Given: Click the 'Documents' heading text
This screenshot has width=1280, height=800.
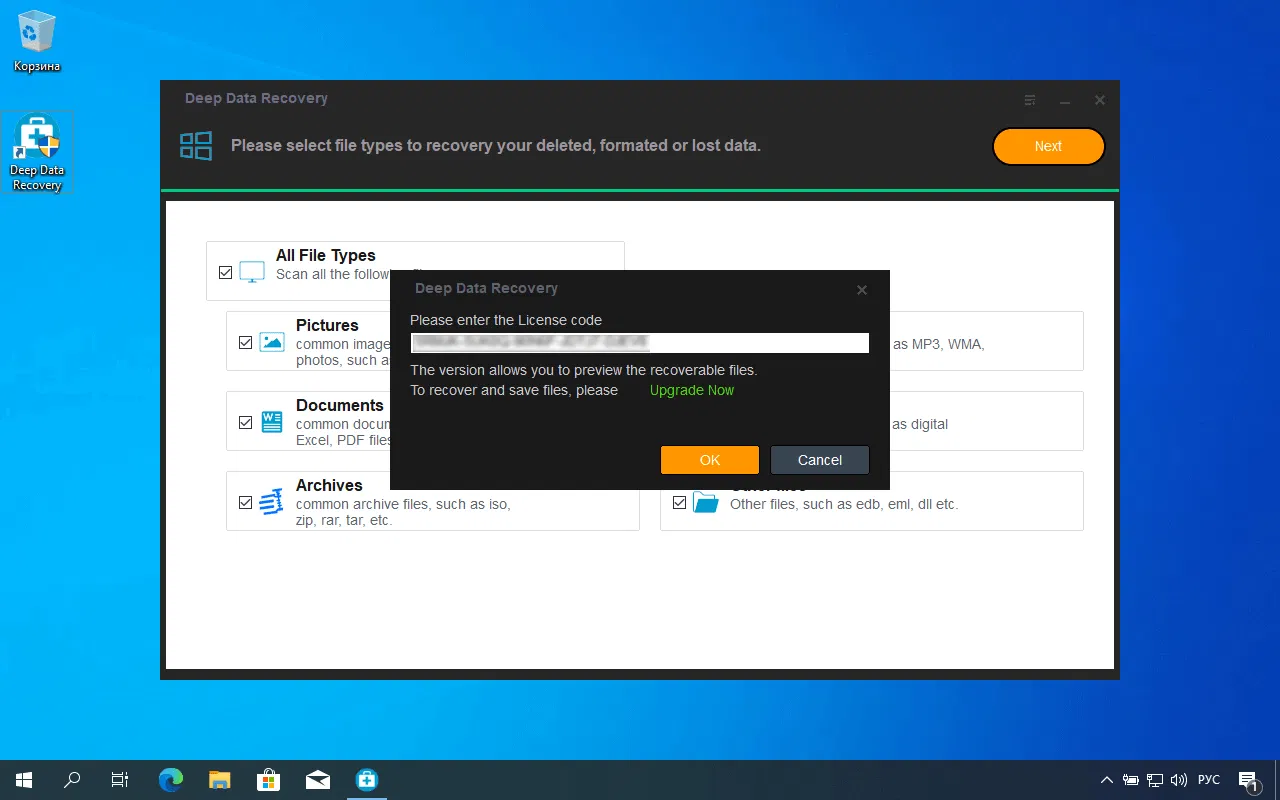Looking at the screenshot, I should [x=340, y=405].
